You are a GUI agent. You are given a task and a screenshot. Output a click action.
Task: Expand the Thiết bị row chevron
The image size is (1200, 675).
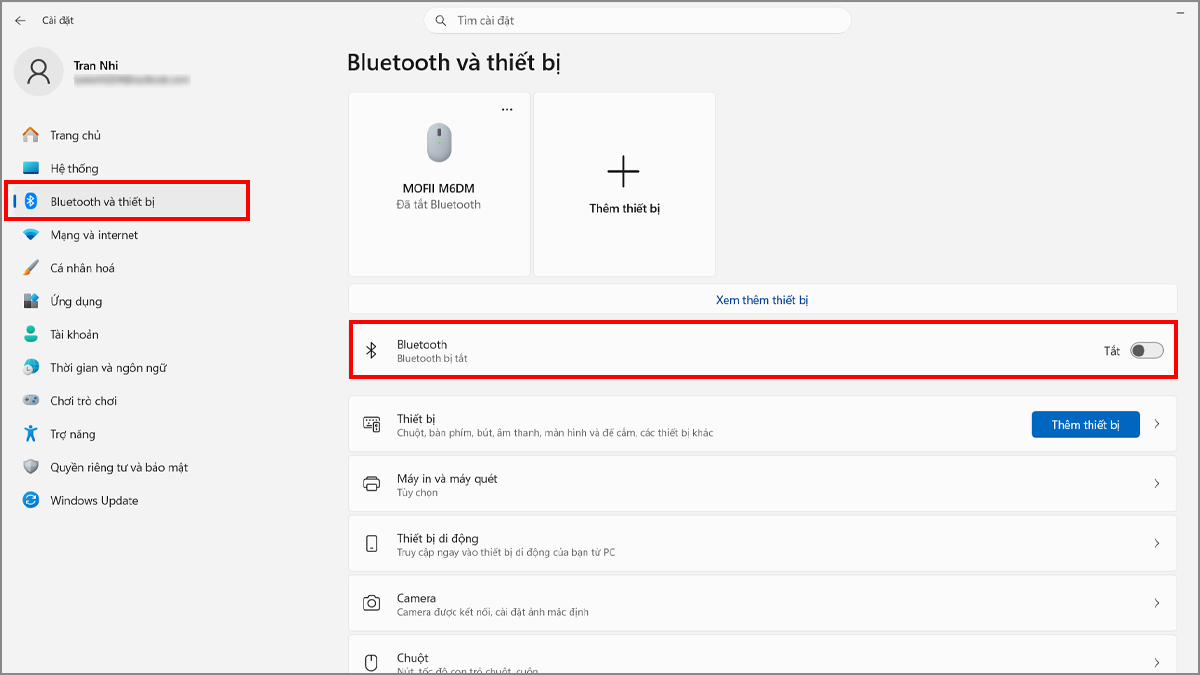[1157, 424]
